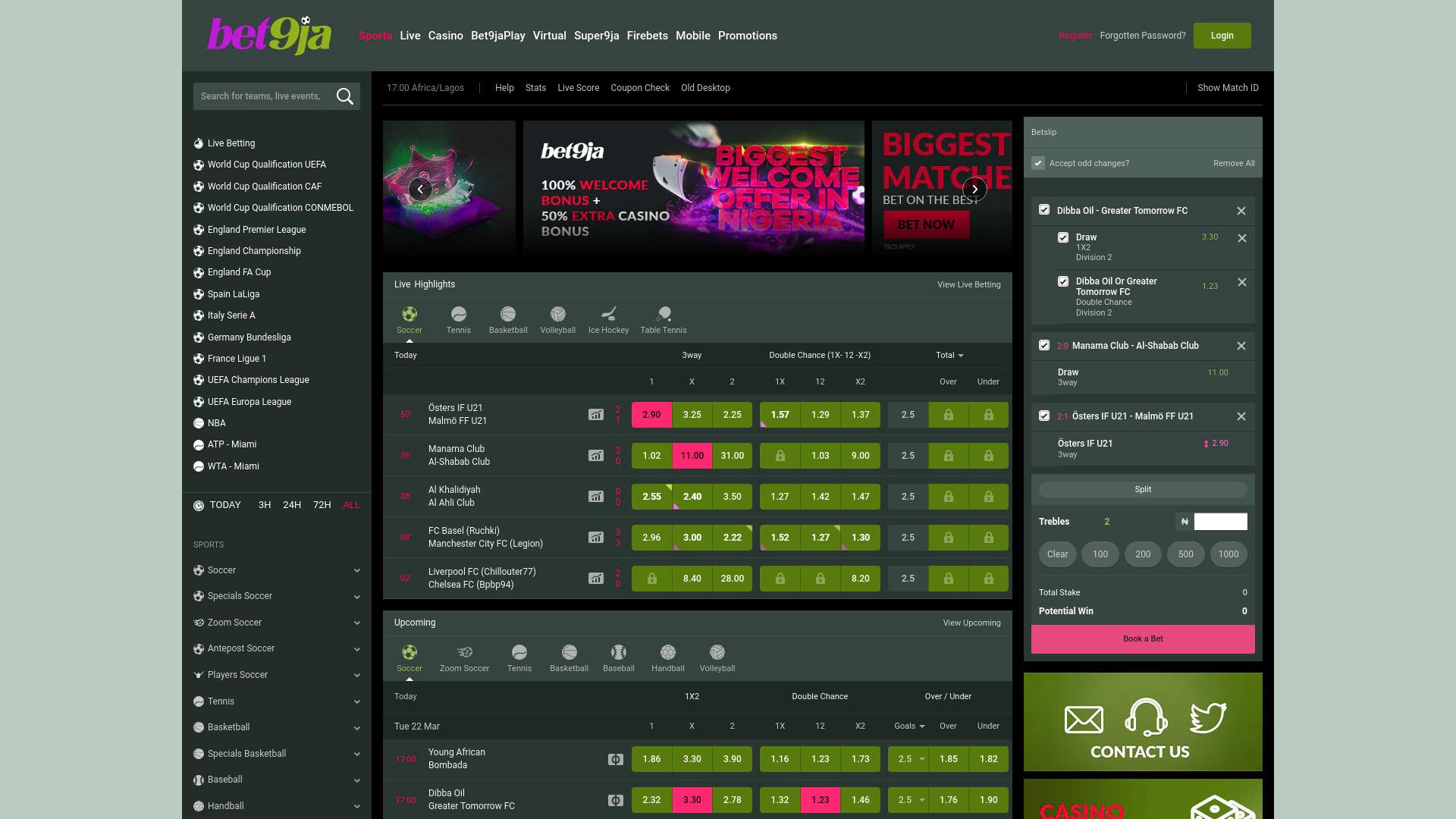Select the 24H time filter

coord(292,505)
